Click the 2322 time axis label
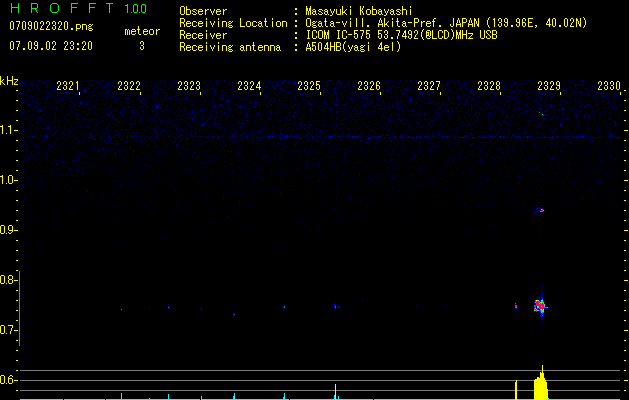 129,86
